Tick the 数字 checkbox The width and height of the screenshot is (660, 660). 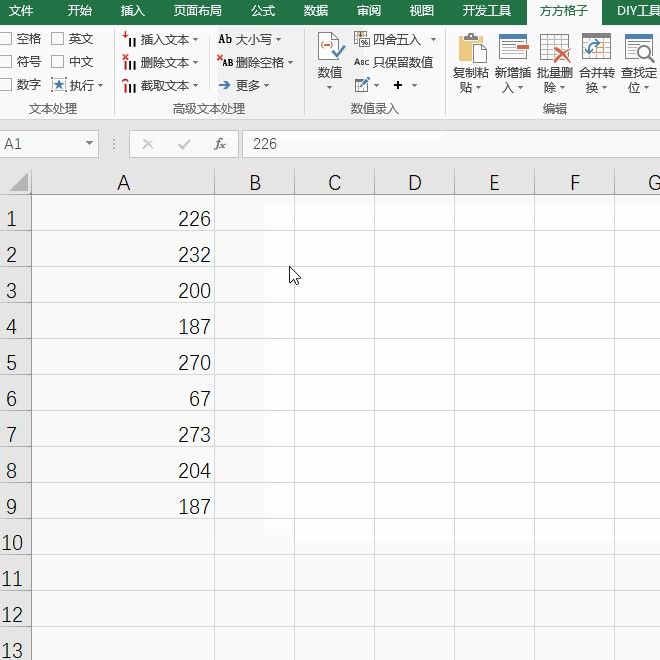[6, 85]
